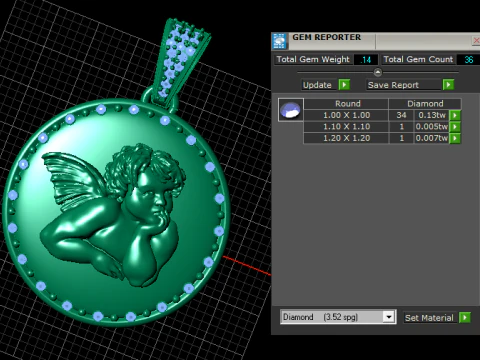480x360 pixels.
Task: Click the Total Gem Count value 36
Action: tap(468, 60)
